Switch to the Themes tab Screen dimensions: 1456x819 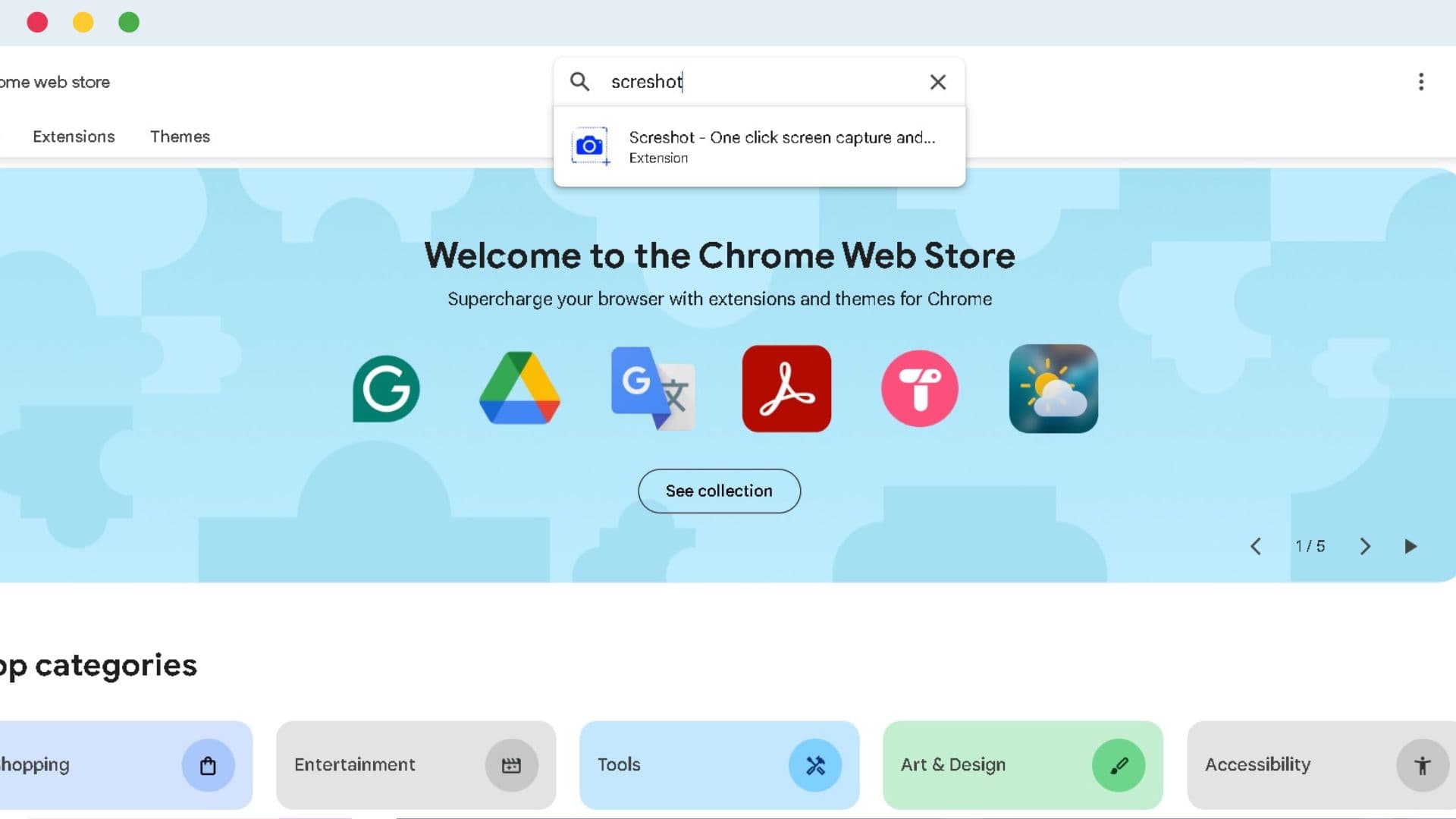pyautogui.click(x=180, y=136)
